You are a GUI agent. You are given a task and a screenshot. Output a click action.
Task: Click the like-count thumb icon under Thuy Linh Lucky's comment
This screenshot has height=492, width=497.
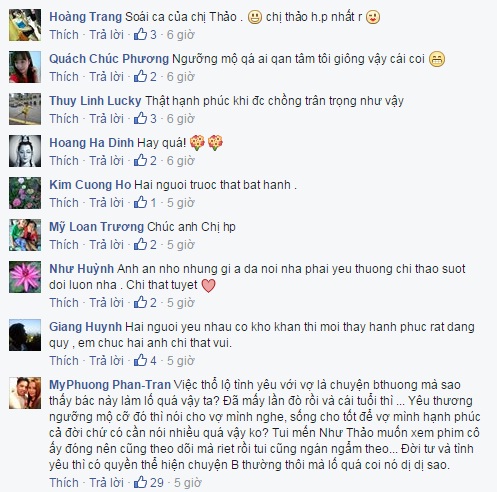140,118
